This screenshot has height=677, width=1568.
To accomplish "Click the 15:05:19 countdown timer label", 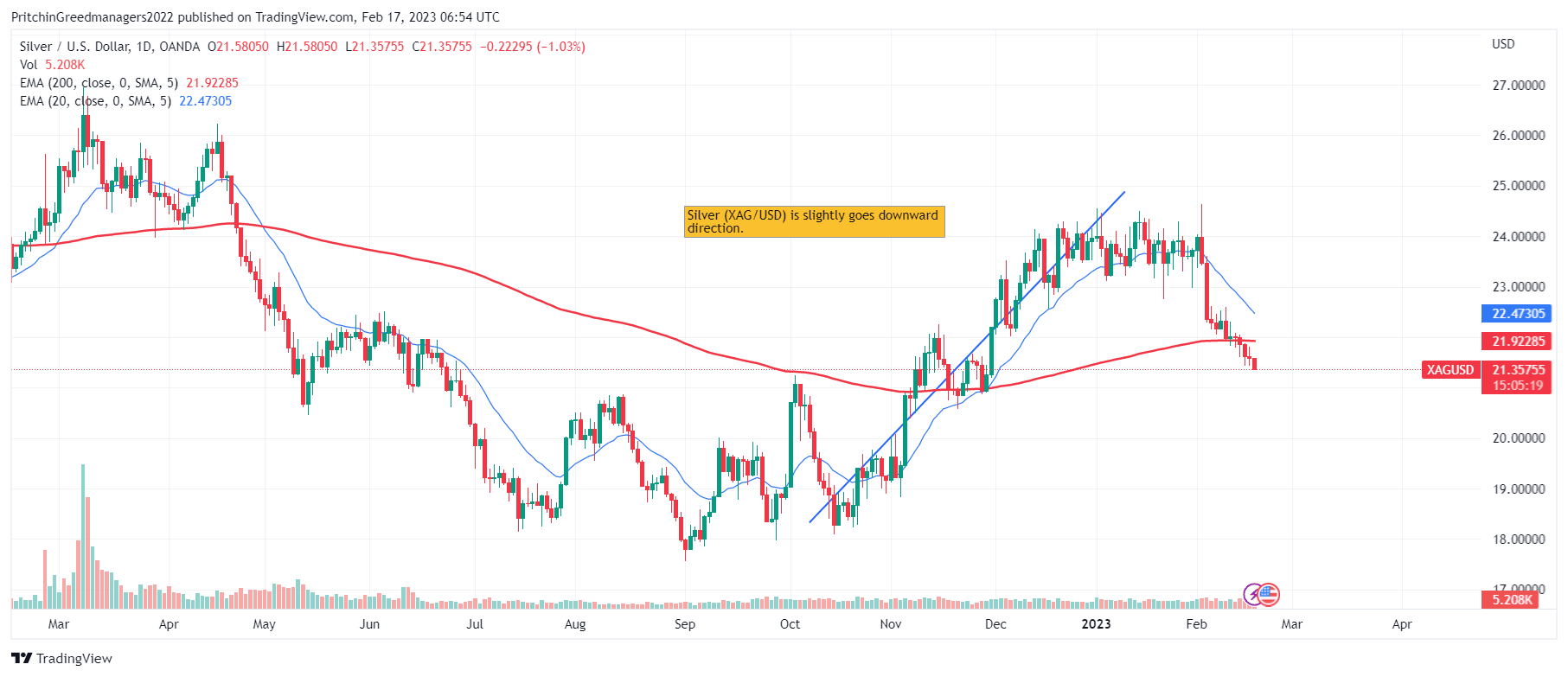I will pos(1518,386).
